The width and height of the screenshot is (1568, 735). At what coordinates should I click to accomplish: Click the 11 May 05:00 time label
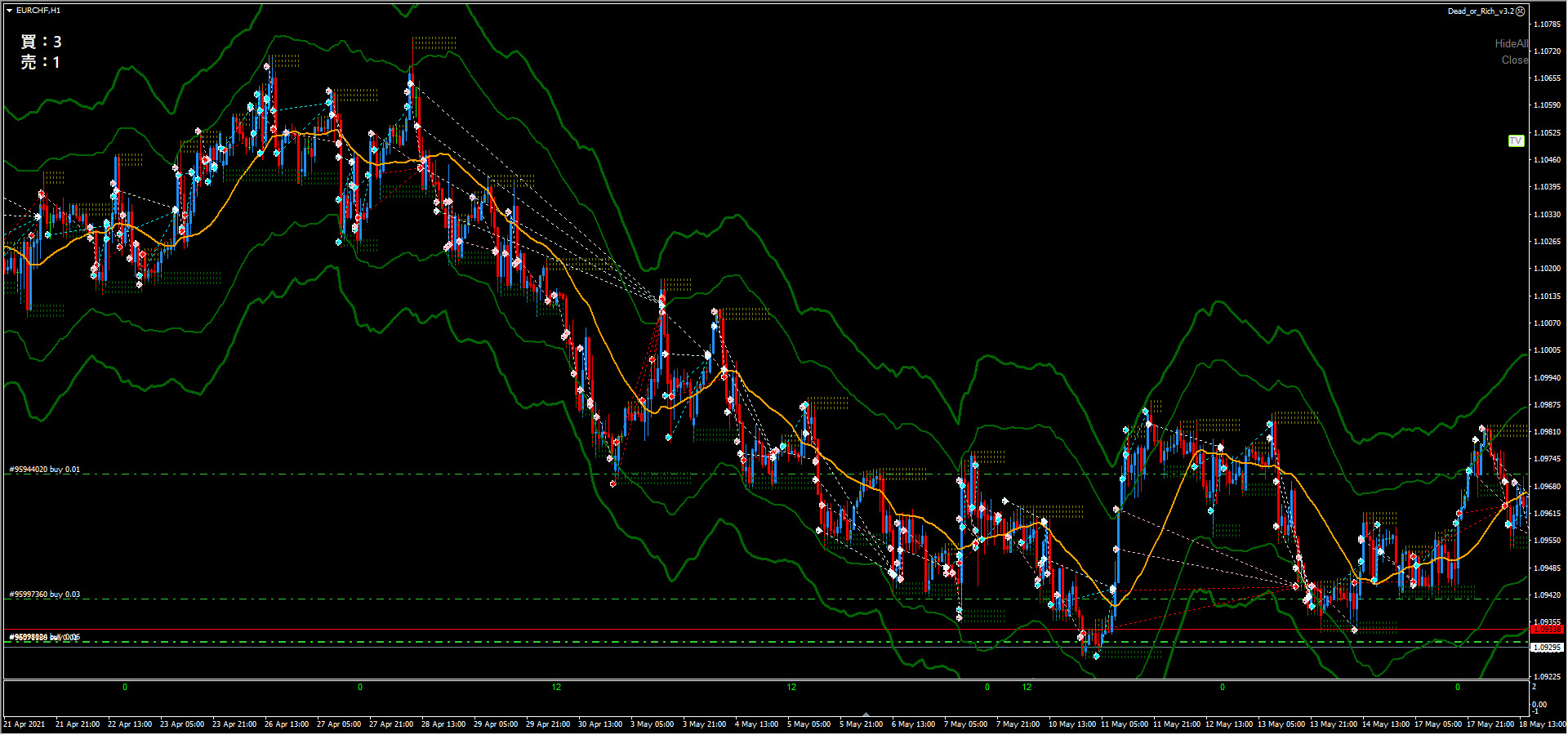(1125, 724)
